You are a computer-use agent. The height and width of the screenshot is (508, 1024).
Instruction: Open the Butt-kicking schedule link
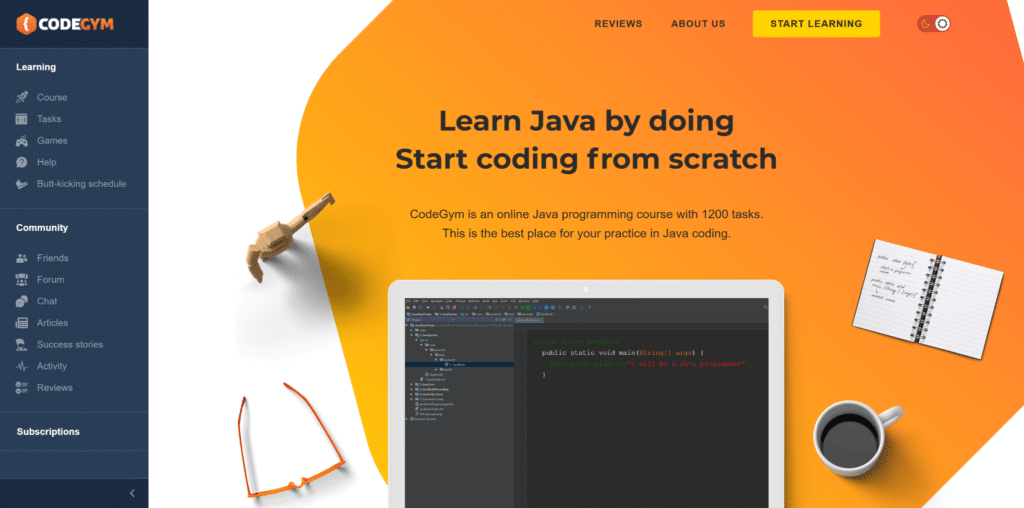point(82,184)
